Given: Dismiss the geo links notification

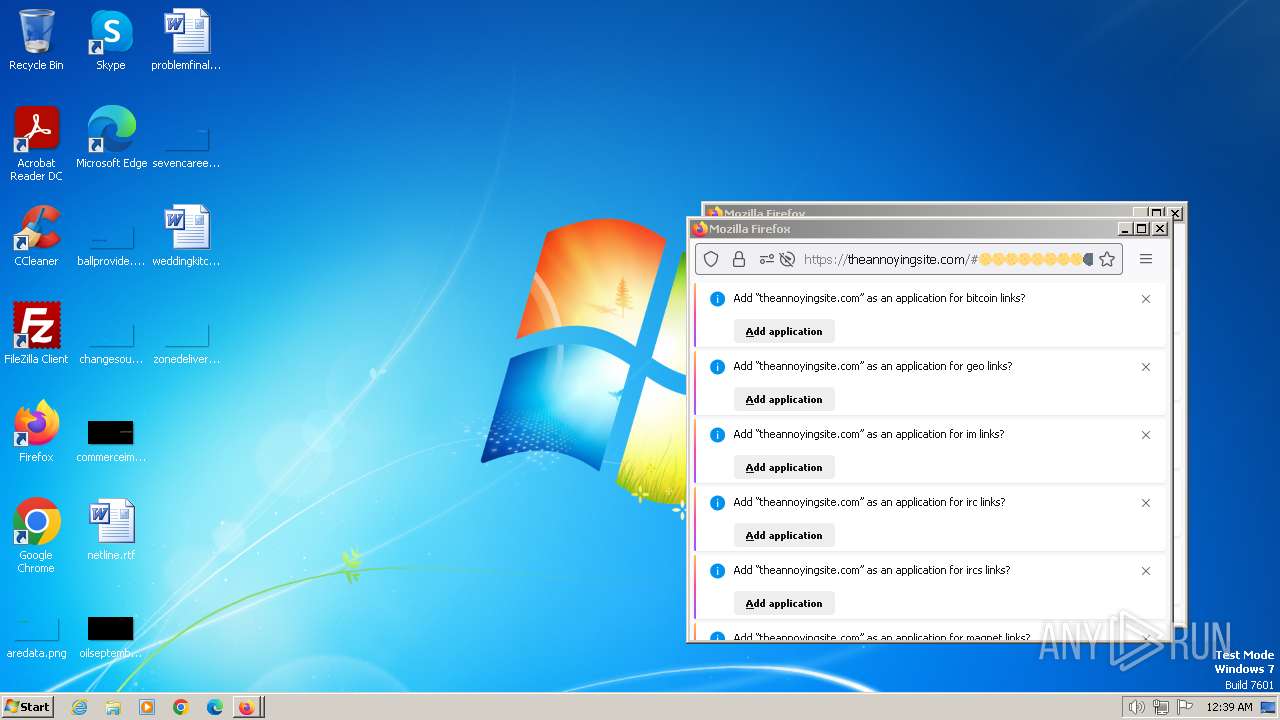Looking at the screenshot, I should [1146, 367].
